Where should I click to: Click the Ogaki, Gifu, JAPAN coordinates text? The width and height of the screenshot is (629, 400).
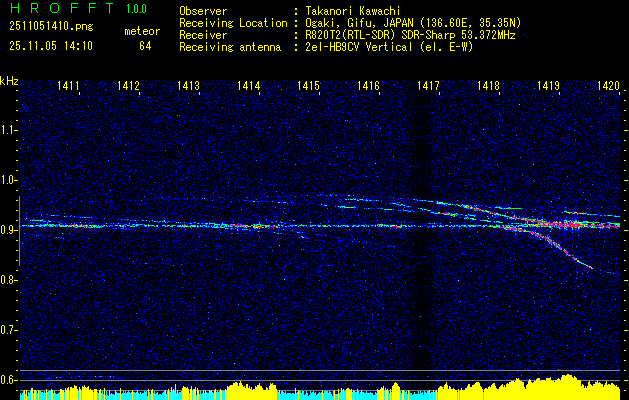pyautogui.click(x=413, y=23)
